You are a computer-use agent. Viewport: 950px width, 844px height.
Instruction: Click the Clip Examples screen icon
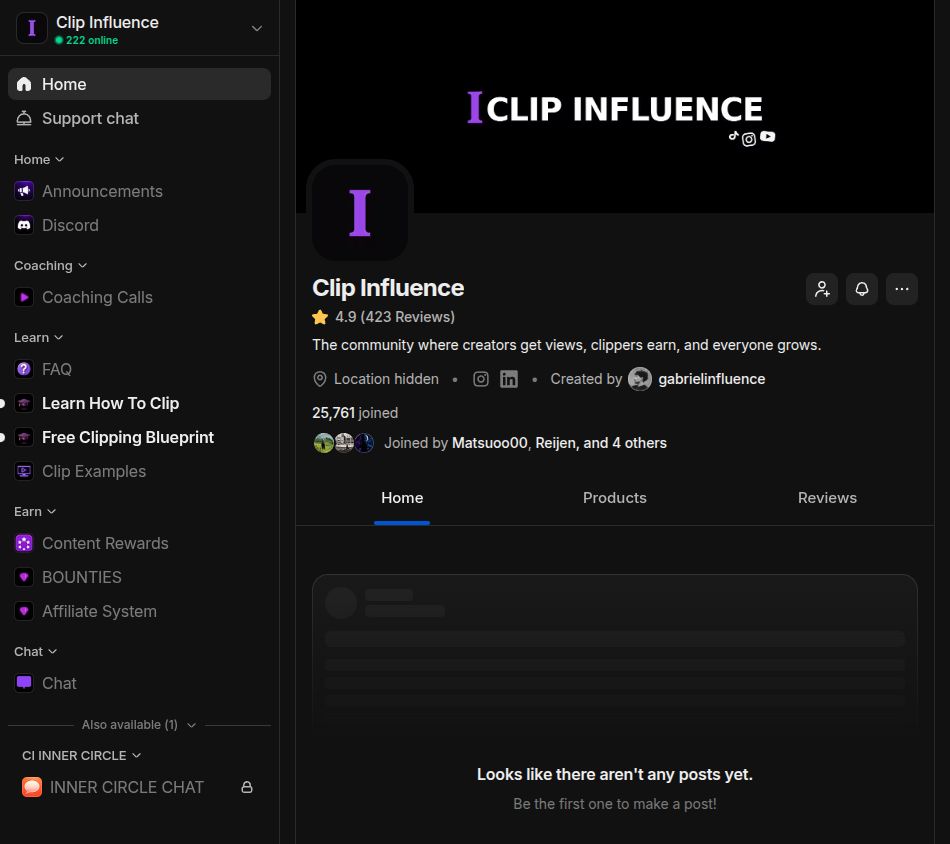point(24,471)
